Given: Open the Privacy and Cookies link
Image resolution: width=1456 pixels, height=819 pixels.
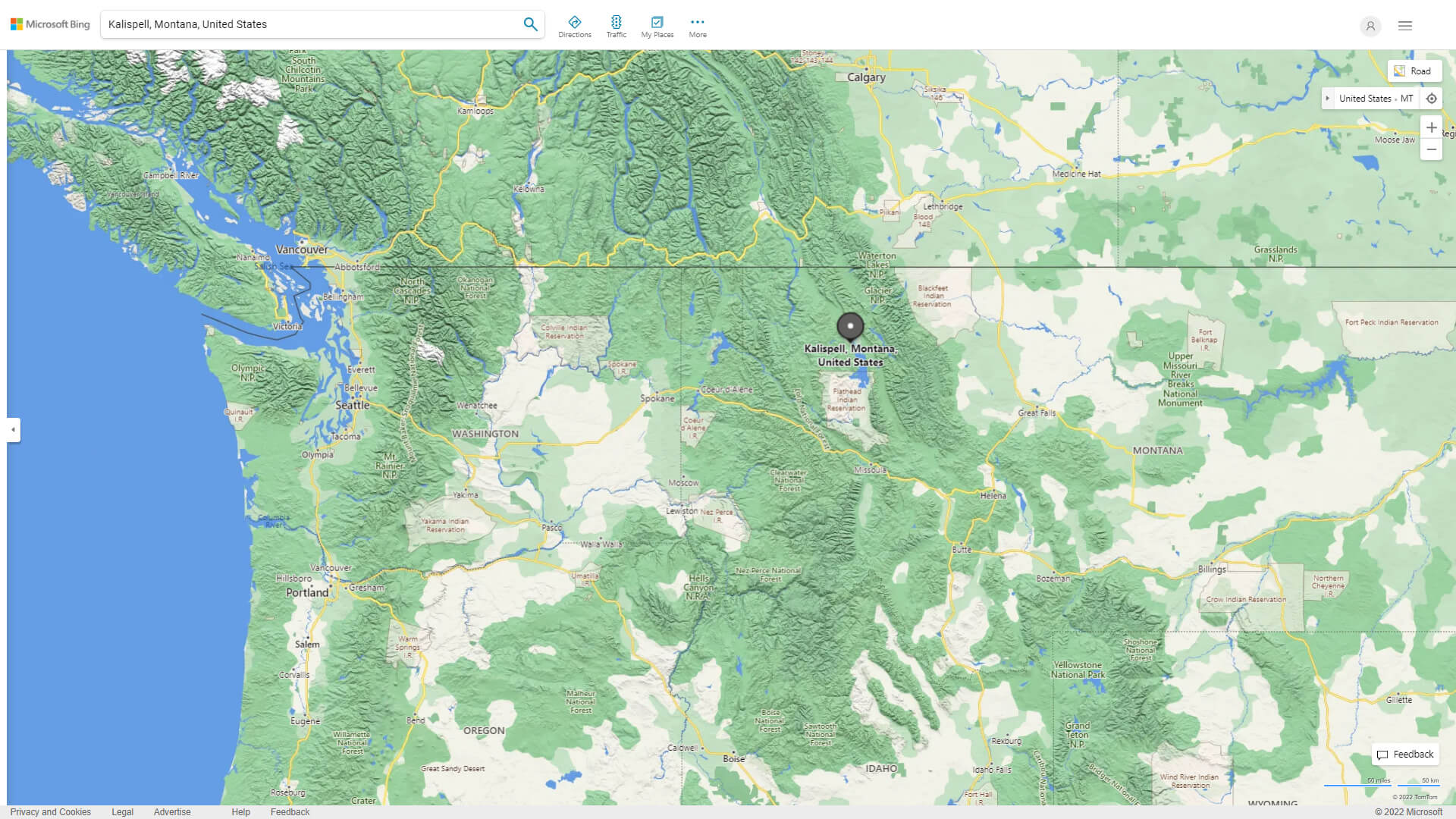Looking at the screenshot, I should point(51,811).
